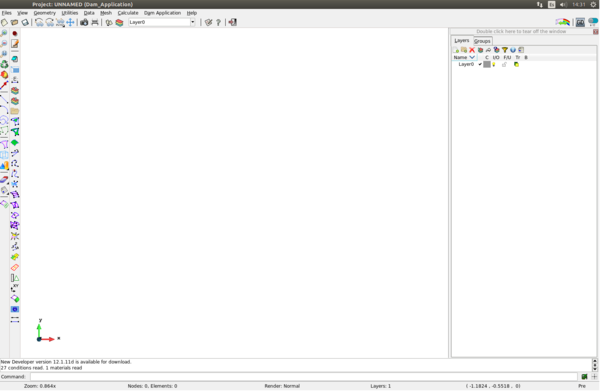Click the question mark Help icon
Image resolution: width=600 pixels, height=391 pixels.
coord(218,23)
